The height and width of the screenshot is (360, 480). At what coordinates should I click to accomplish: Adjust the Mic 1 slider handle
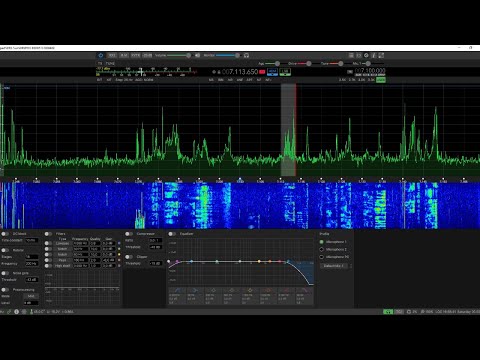pyautogui.click(x=368, y=63)
